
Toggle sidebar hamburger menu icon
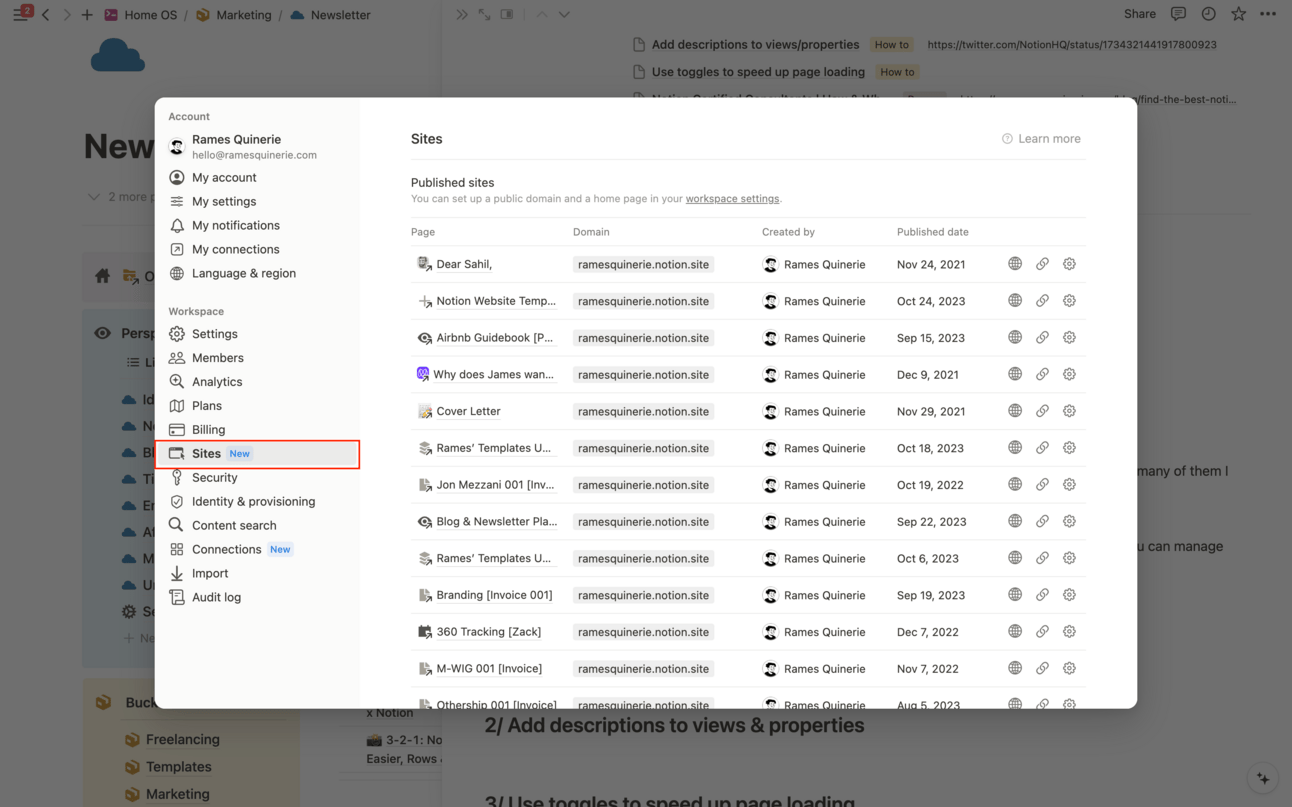click(20, 15)
